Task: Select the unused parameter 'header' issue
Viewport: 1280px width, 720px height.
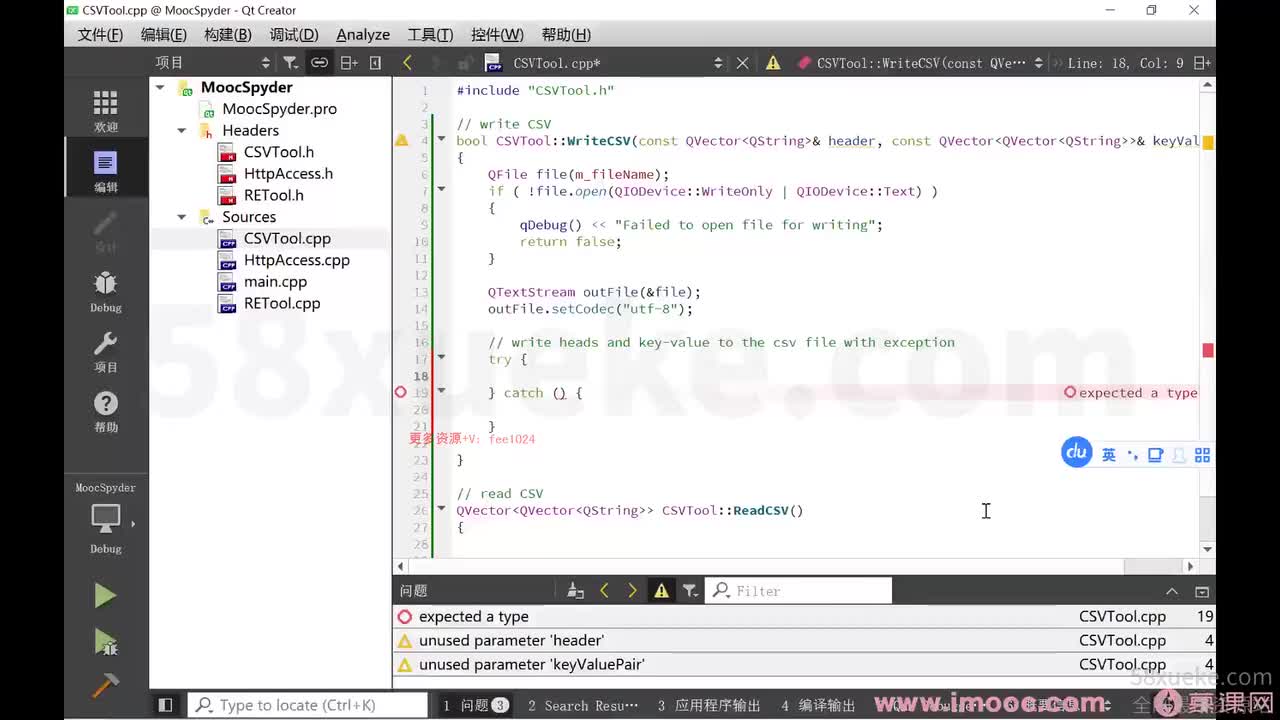Action: pos(804,640)
